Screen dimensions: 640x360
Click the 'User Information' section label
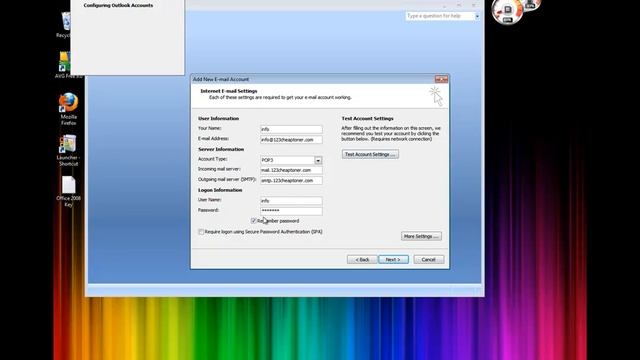point(218,118)
